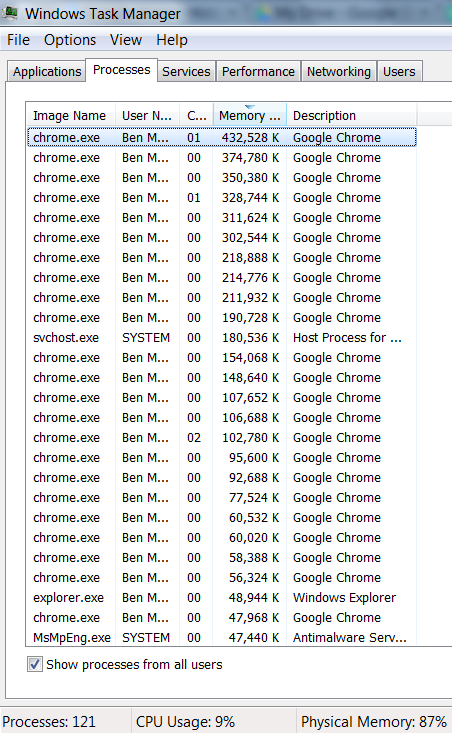Click the Host Process for description cell
This screenshot has width=452, height=734.
347,338
